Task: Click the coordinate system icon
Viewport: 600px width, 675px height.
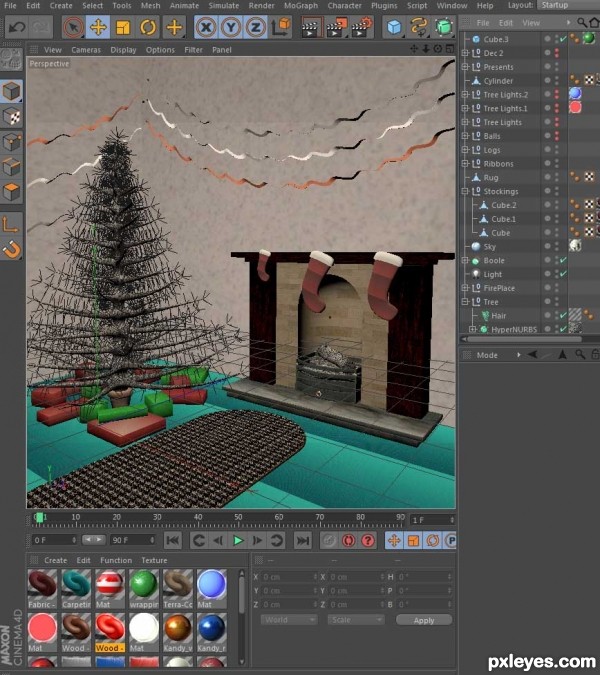Action: 281,27
